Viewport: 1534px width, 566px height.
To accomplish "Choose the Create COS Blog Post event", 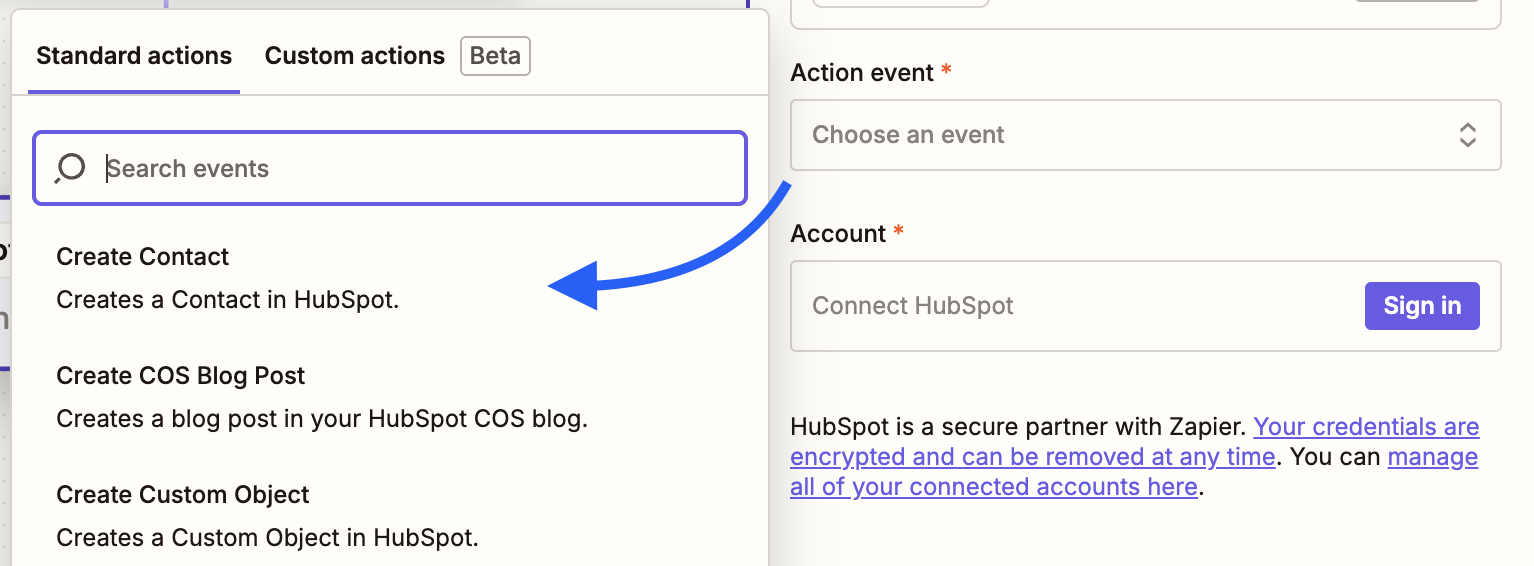I will click(181, 376).
